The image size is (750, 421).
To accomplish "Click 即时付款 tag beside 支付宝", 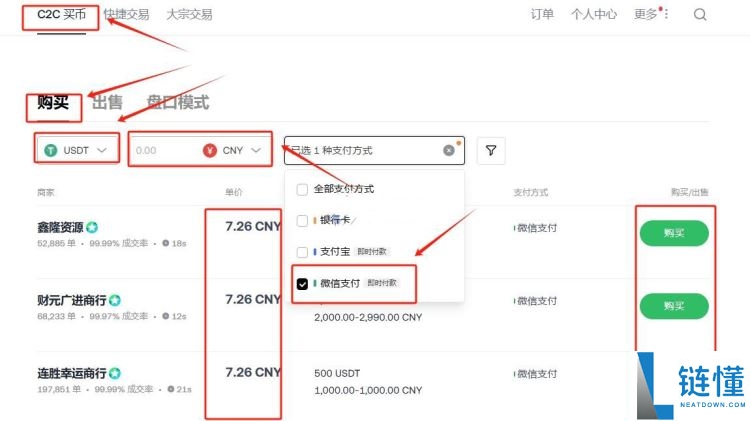I will point(372,252).
